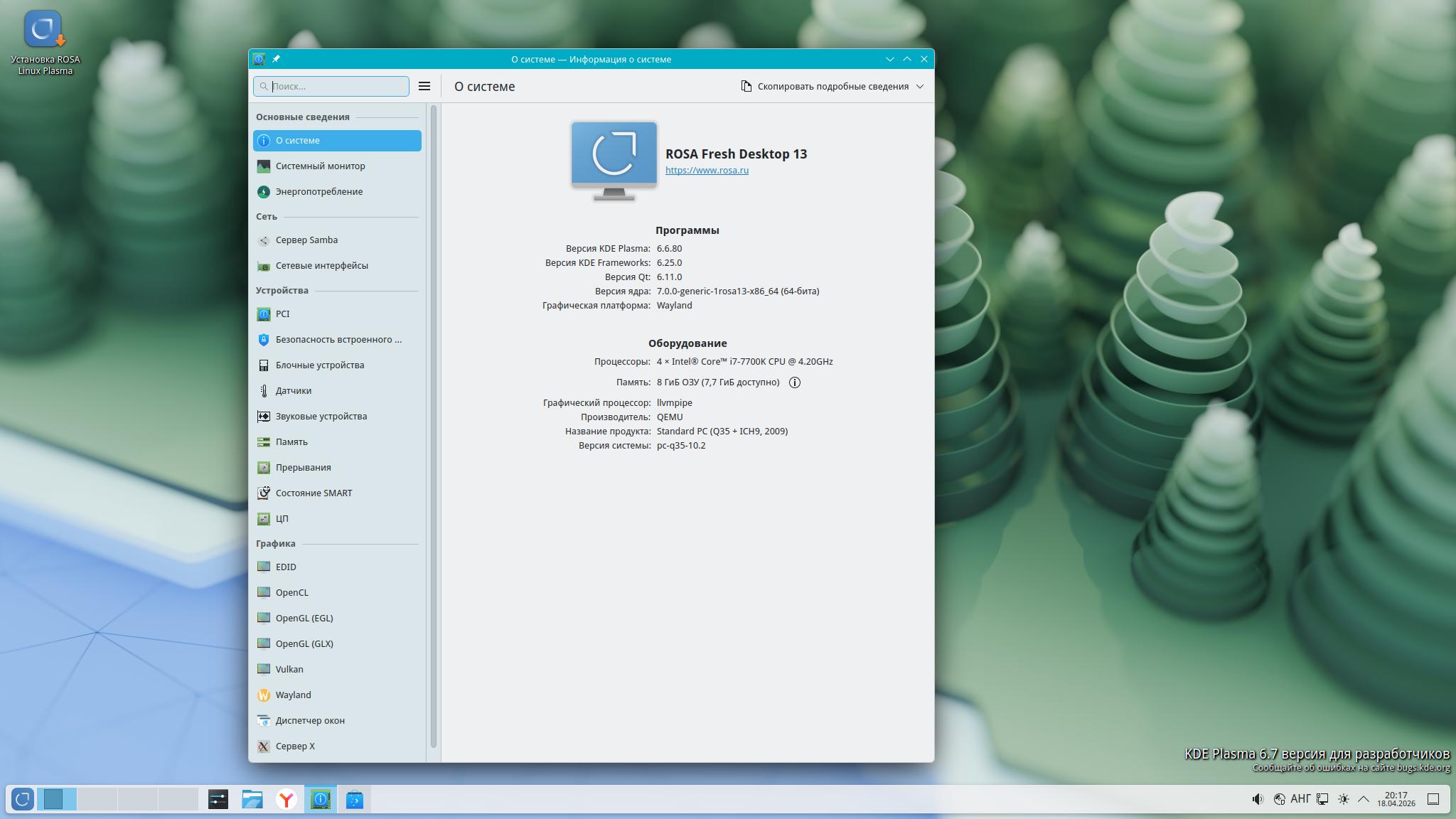1456x819 pixels.
Task: Open the Датчики thermometer icon
Action: 264,390
